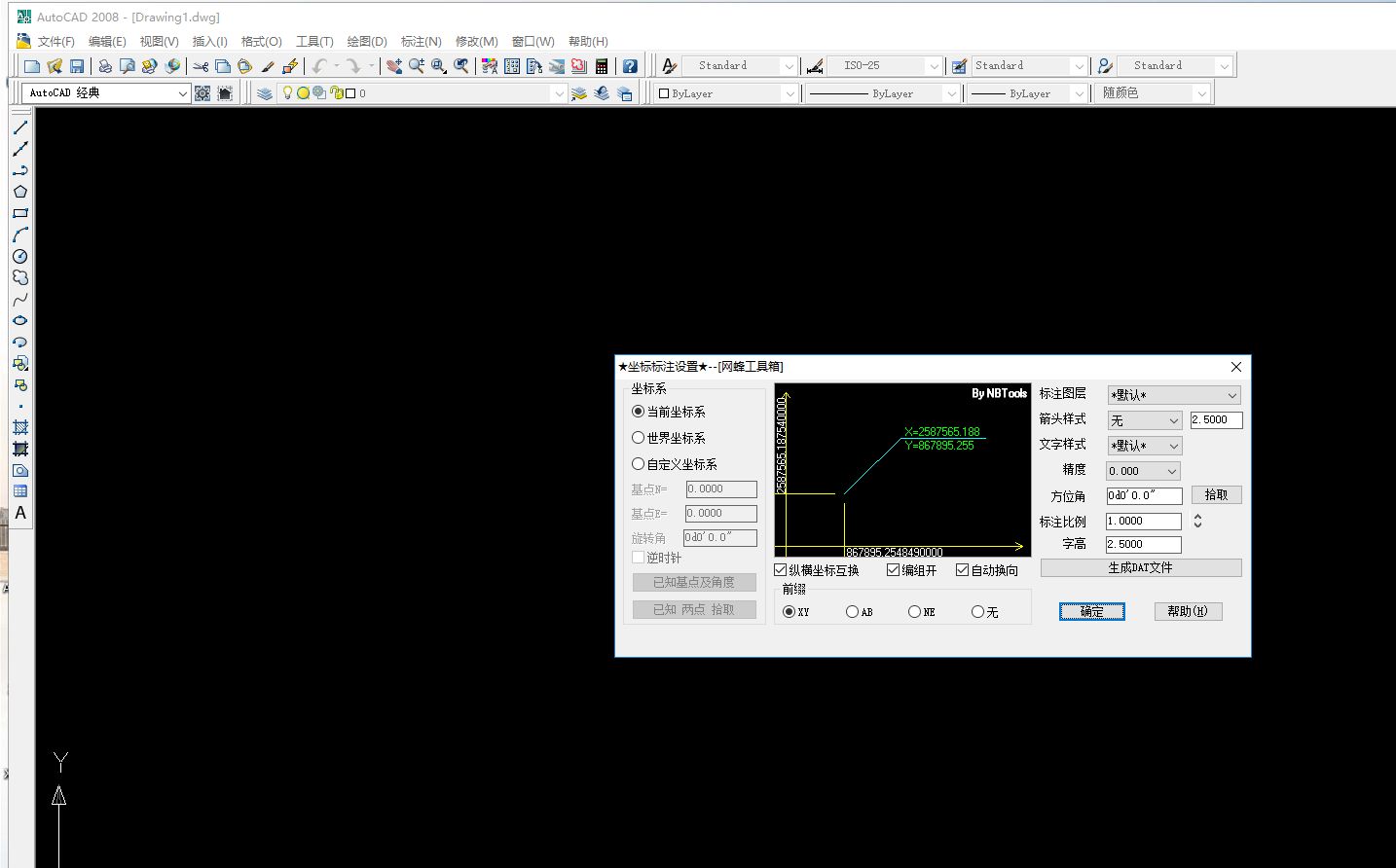Screen dimensions: 1396x868
Task: Select the Arc draw tool
Action: click(19, 235)
